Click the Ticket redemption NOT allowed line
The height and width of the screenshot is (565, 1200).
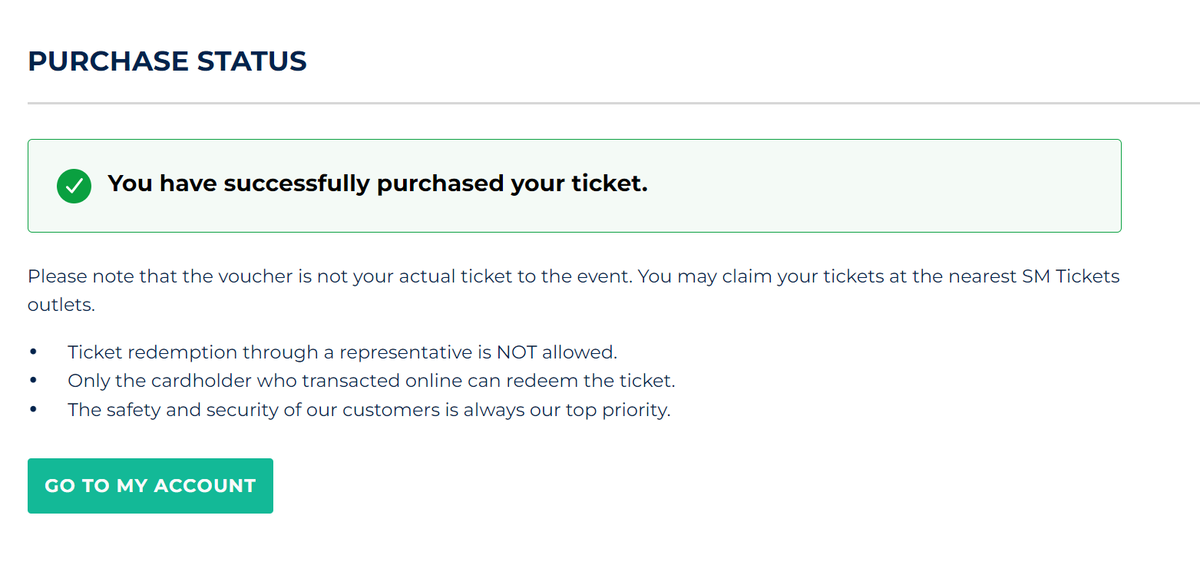click(343, 353)
